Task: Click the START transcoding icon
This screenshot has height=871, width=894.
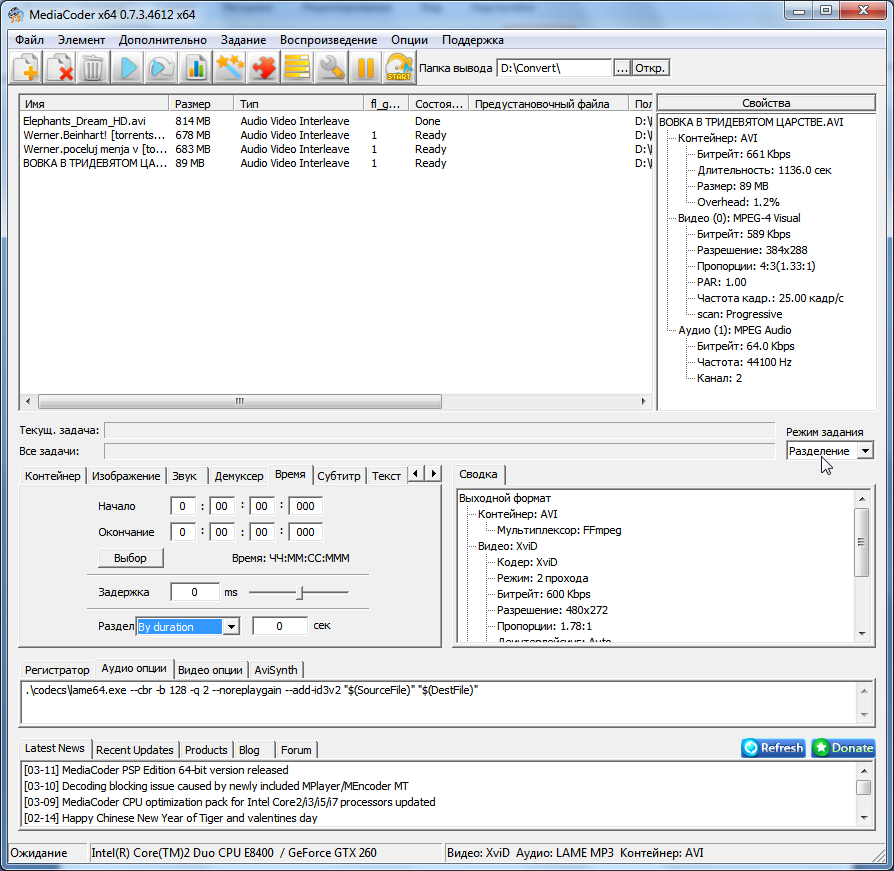Action: click(399, 68)
